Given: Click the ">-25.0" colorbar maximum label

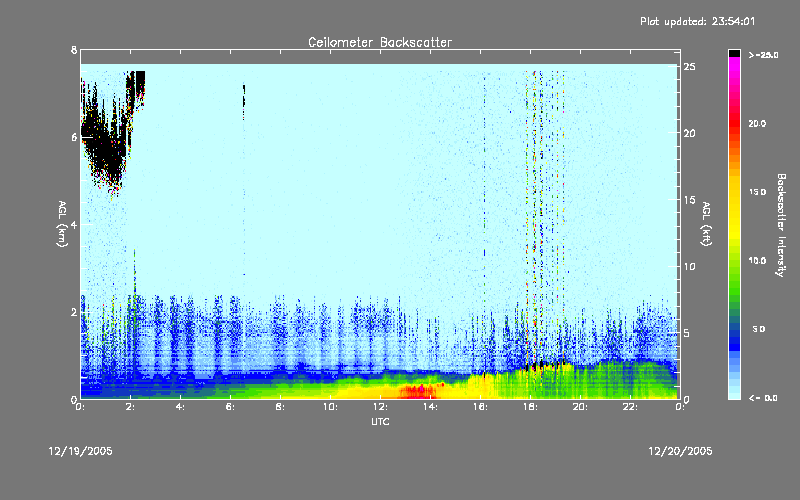Looking at the screenshot, I should pos(764,55).
